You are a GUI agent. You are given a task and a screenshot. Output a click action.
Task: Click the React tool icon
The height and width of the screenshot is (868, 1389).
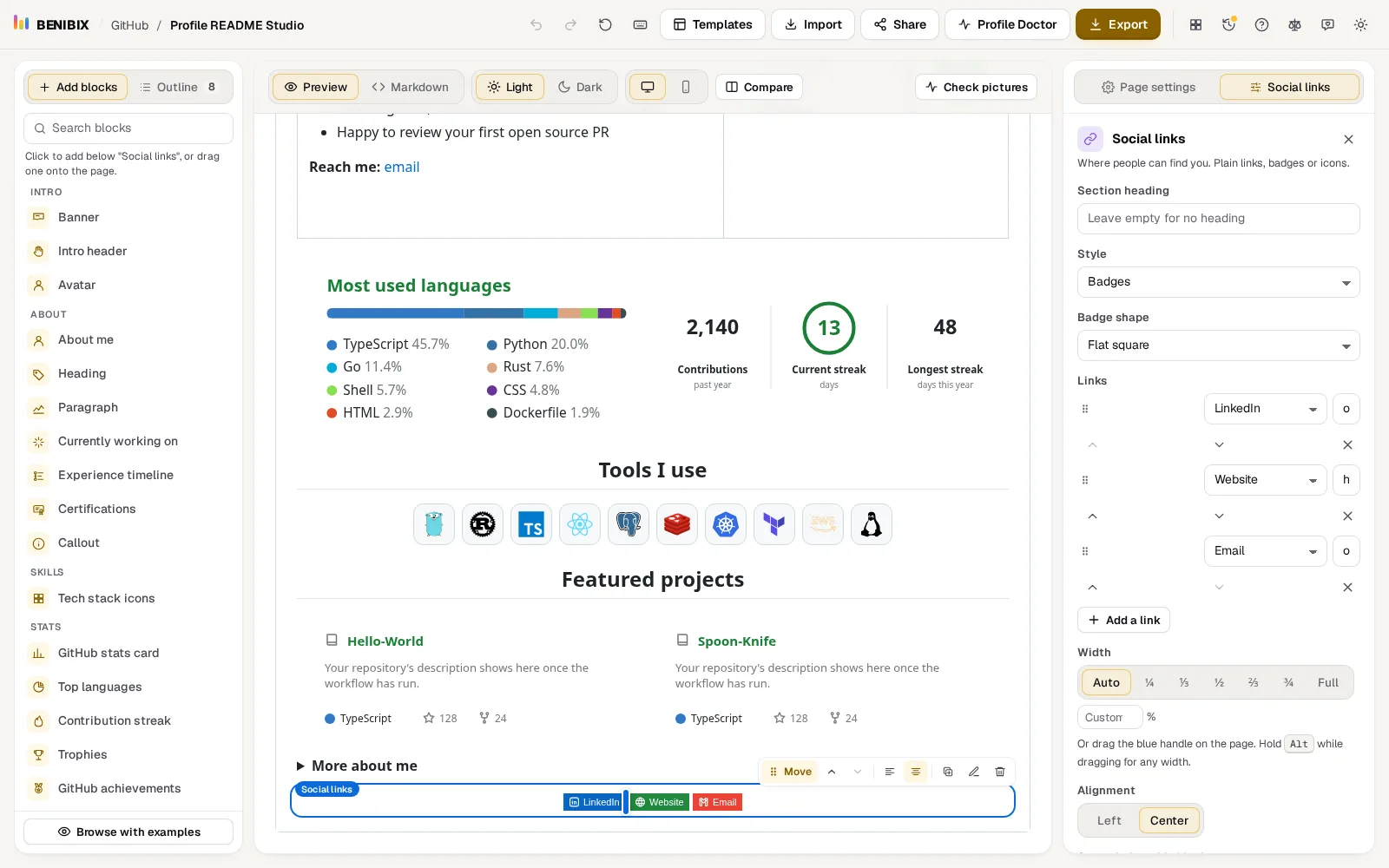580,524
